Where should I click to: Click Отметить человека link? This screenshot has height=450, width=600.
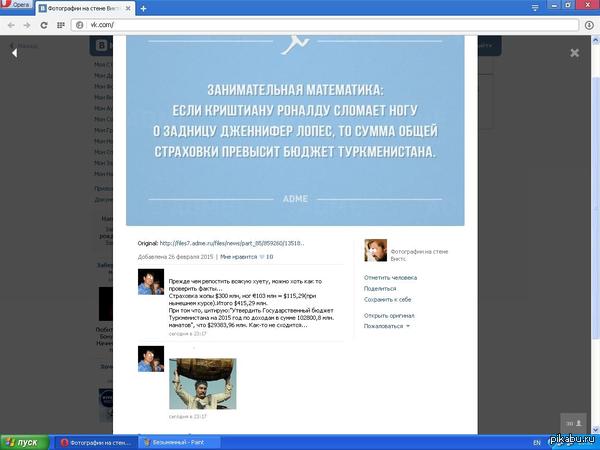[390, 277]
